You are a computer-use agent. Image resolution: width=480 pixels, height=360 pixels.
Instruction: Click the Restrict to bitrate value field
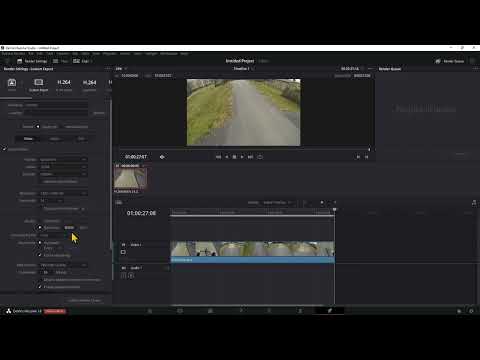(69, 228)
